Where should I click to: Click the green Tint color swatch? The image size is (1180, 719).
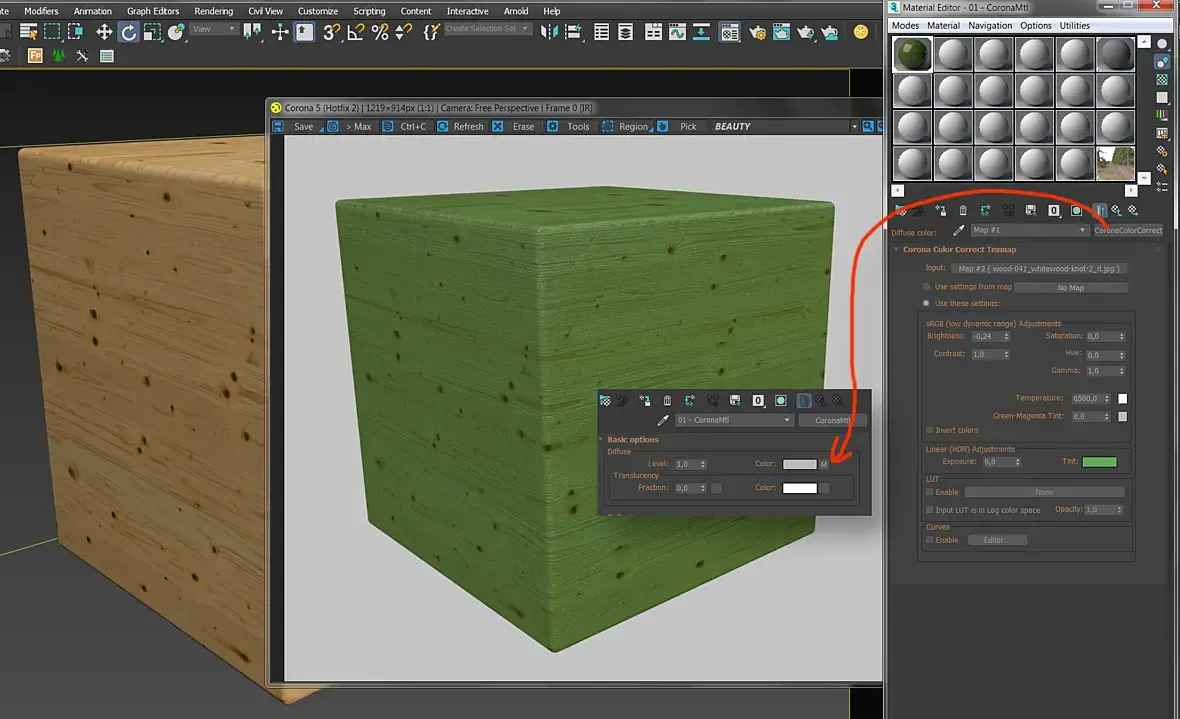[1099, 462]
